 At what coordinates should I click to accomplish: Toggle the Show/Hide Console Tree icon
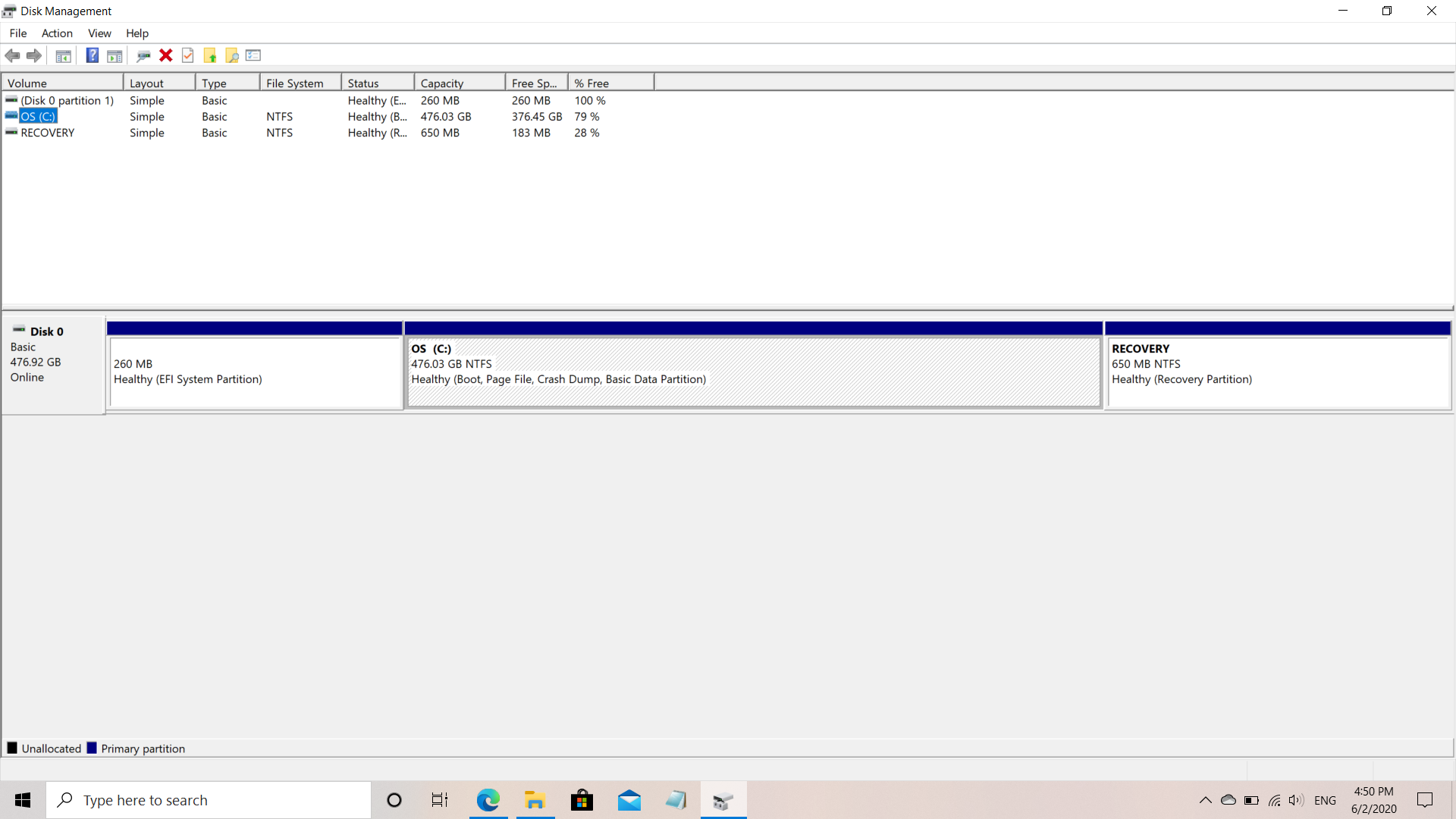click(63, 55)
